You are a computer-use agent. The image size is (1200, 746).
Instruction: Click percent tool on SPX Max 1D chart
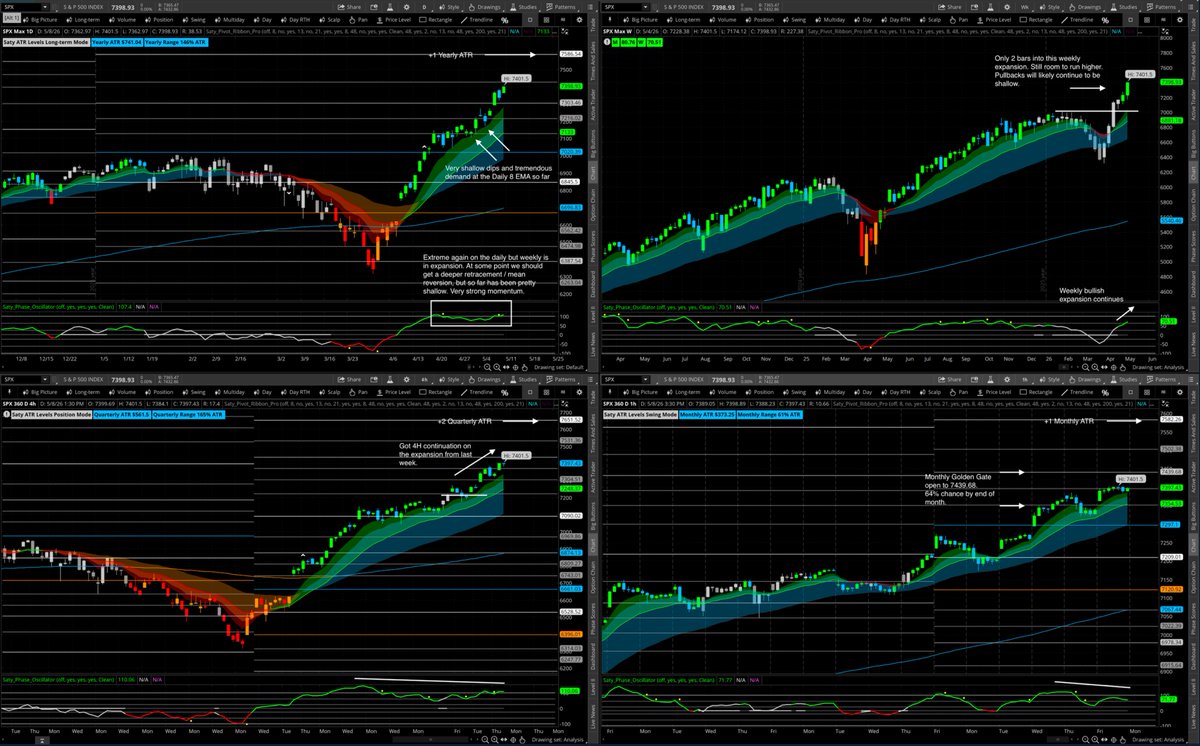coord(505,20)
